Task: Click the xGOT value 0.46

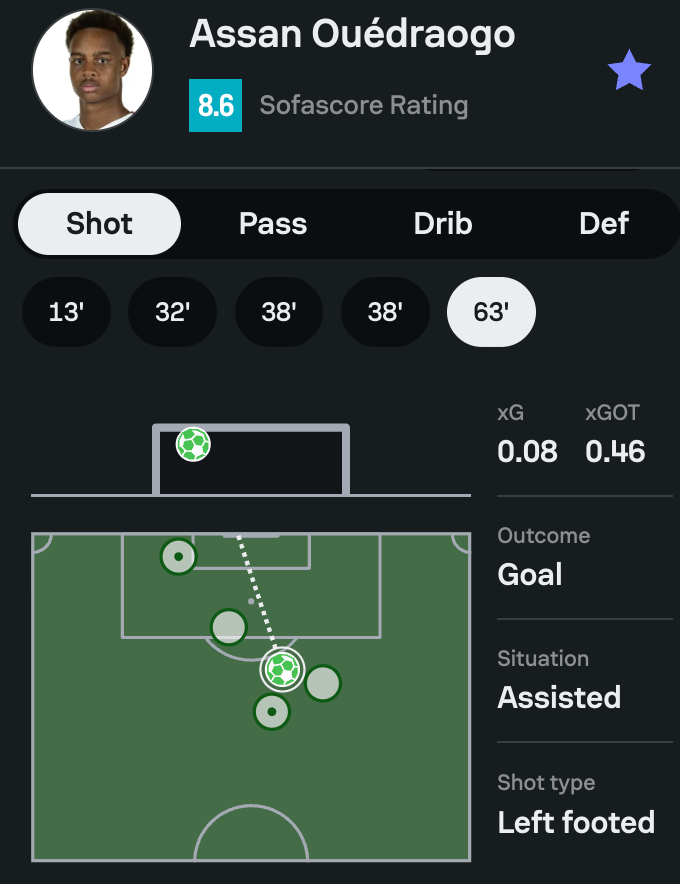Action: (x=615, y=451)
